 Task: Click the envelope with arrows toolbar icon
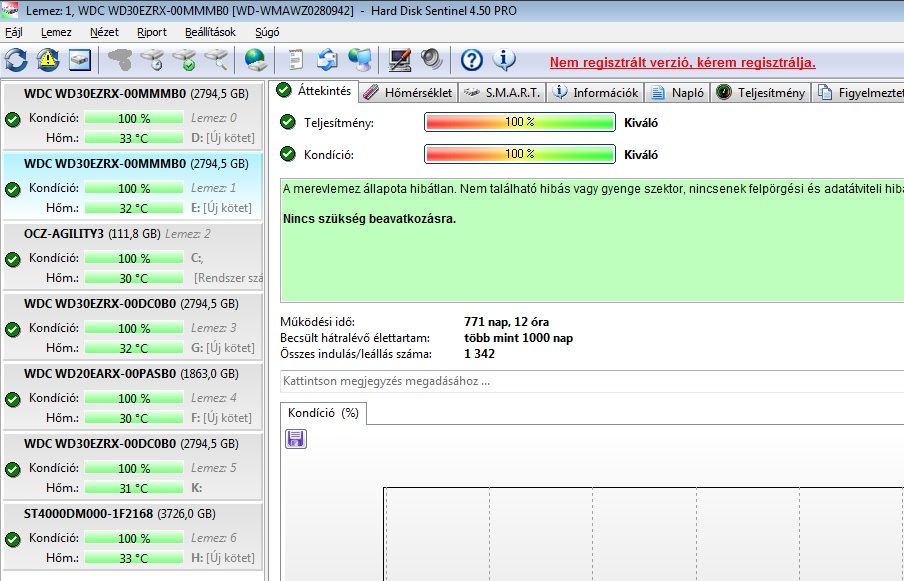tap(327, 59)
